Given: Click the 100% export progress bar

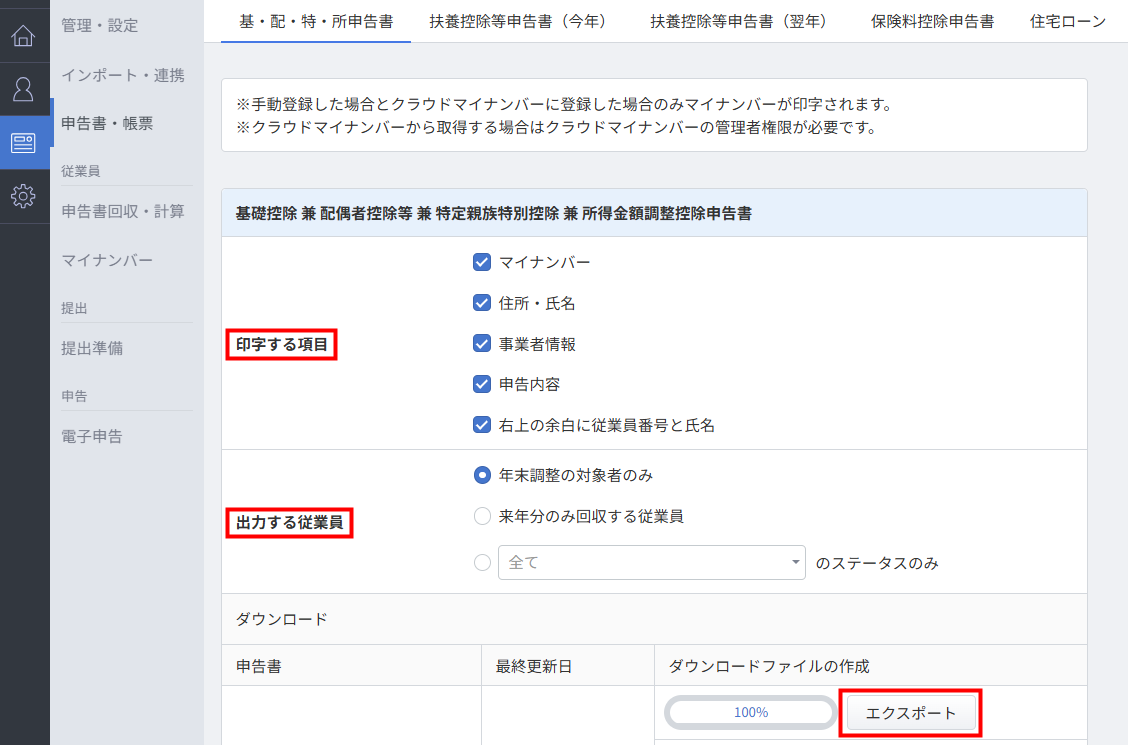Looking at the screenshot, I should click(750, 713).
